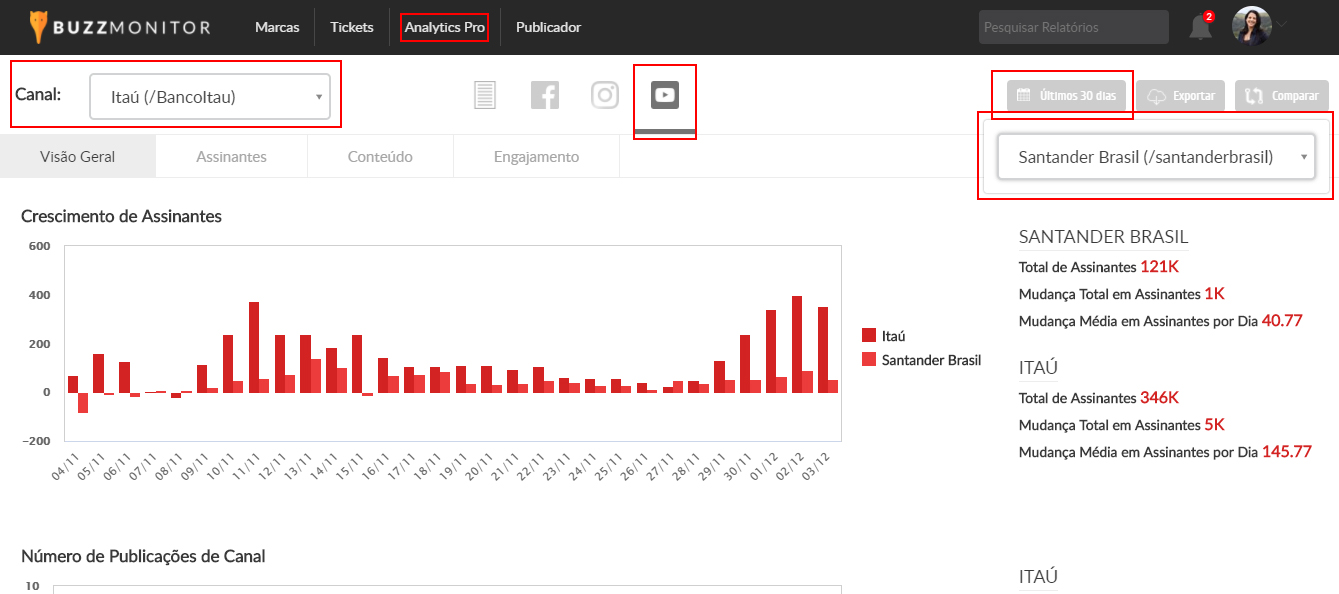Open the Últimos 30 dias date range picker
This screenshot has height=594, width=1339.
pos(1067,96)
